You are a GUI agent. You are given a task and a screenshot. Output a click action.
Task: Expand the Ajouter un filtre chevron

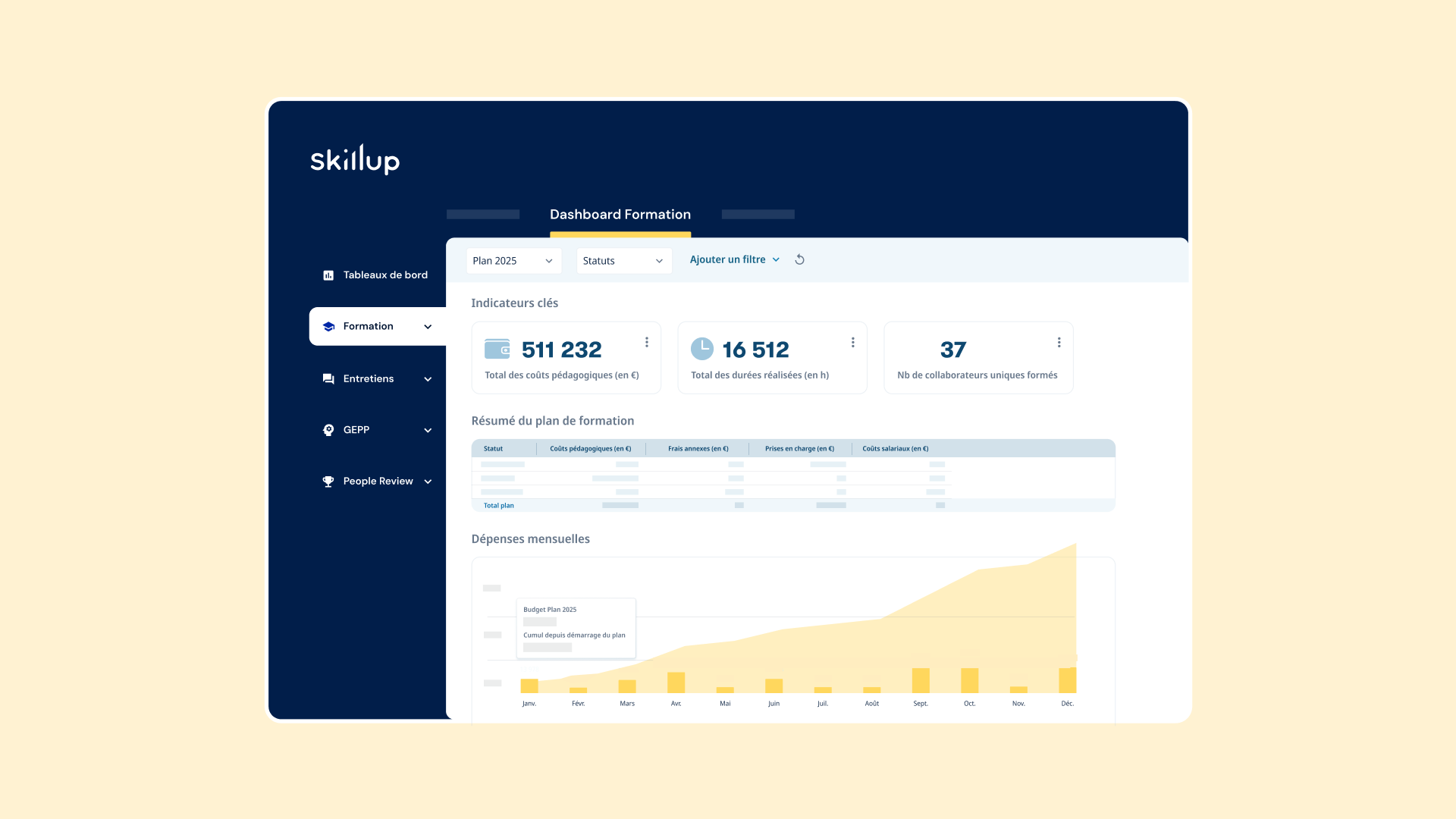click(x=776, y=259)
